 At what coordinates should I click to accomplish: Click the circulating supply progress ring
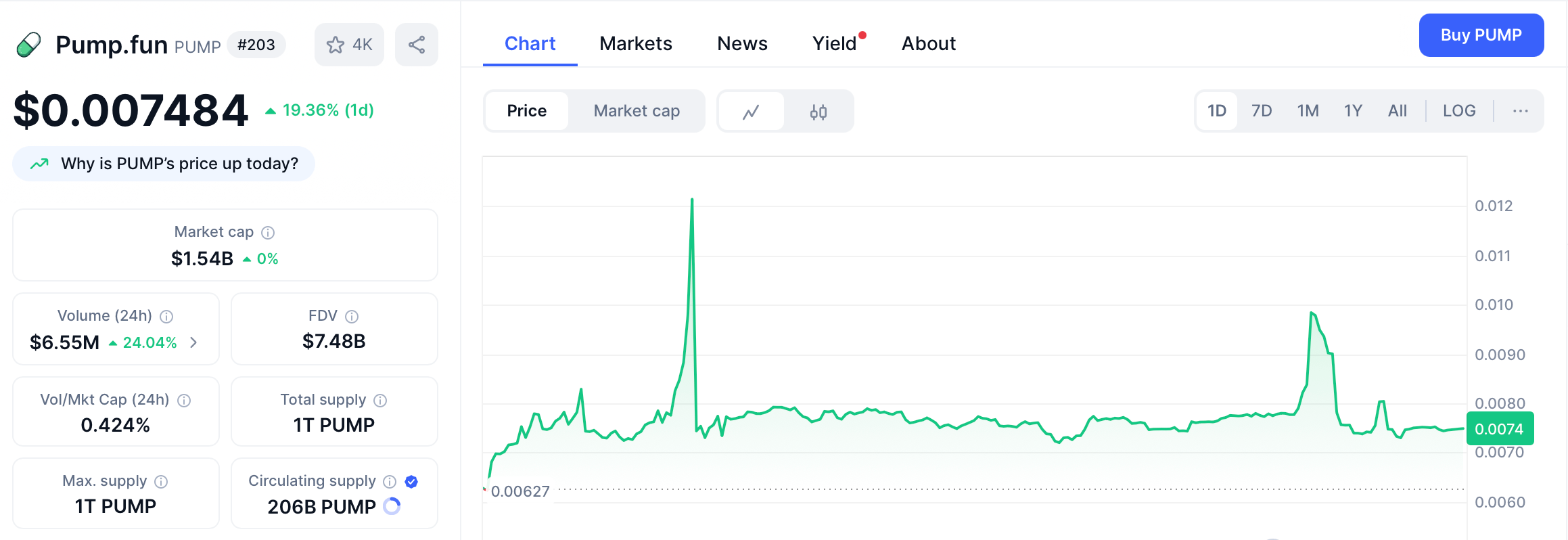392,506
